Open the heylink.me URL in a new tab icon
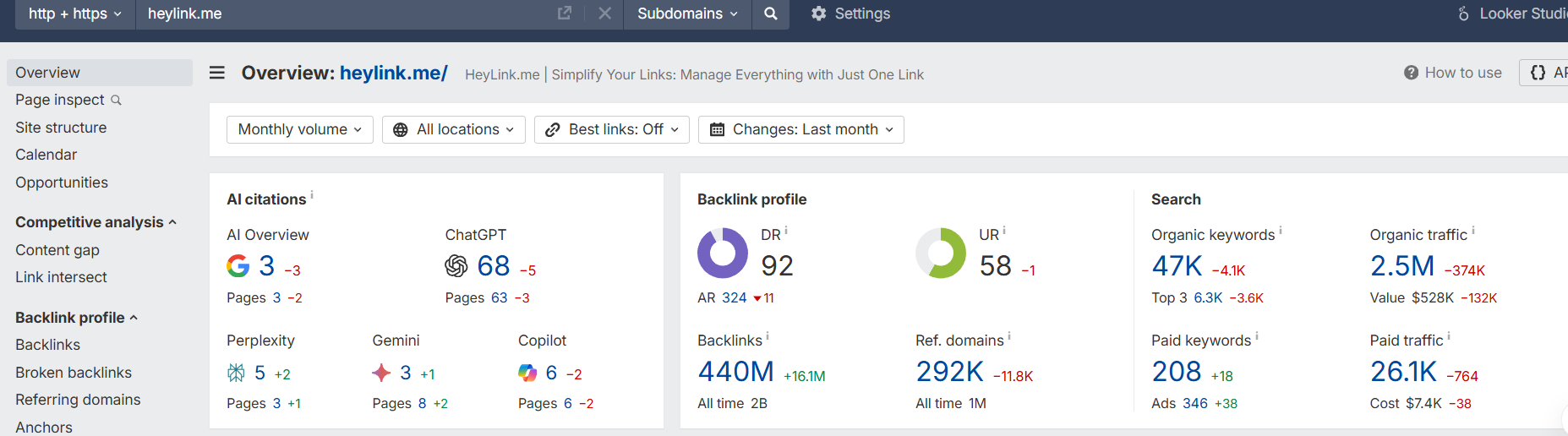Image resolution: width=1568 pixels, height=436 pixels. [x=565, y=13]
